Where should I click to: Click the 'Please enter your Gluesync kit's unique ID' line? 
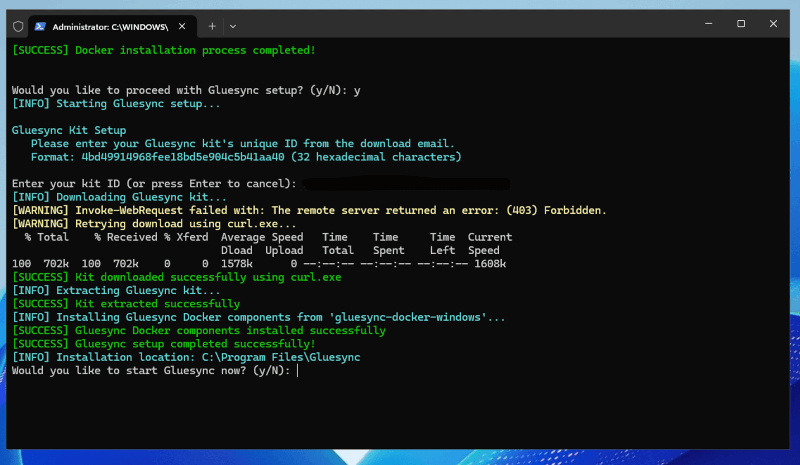(242, 143)
